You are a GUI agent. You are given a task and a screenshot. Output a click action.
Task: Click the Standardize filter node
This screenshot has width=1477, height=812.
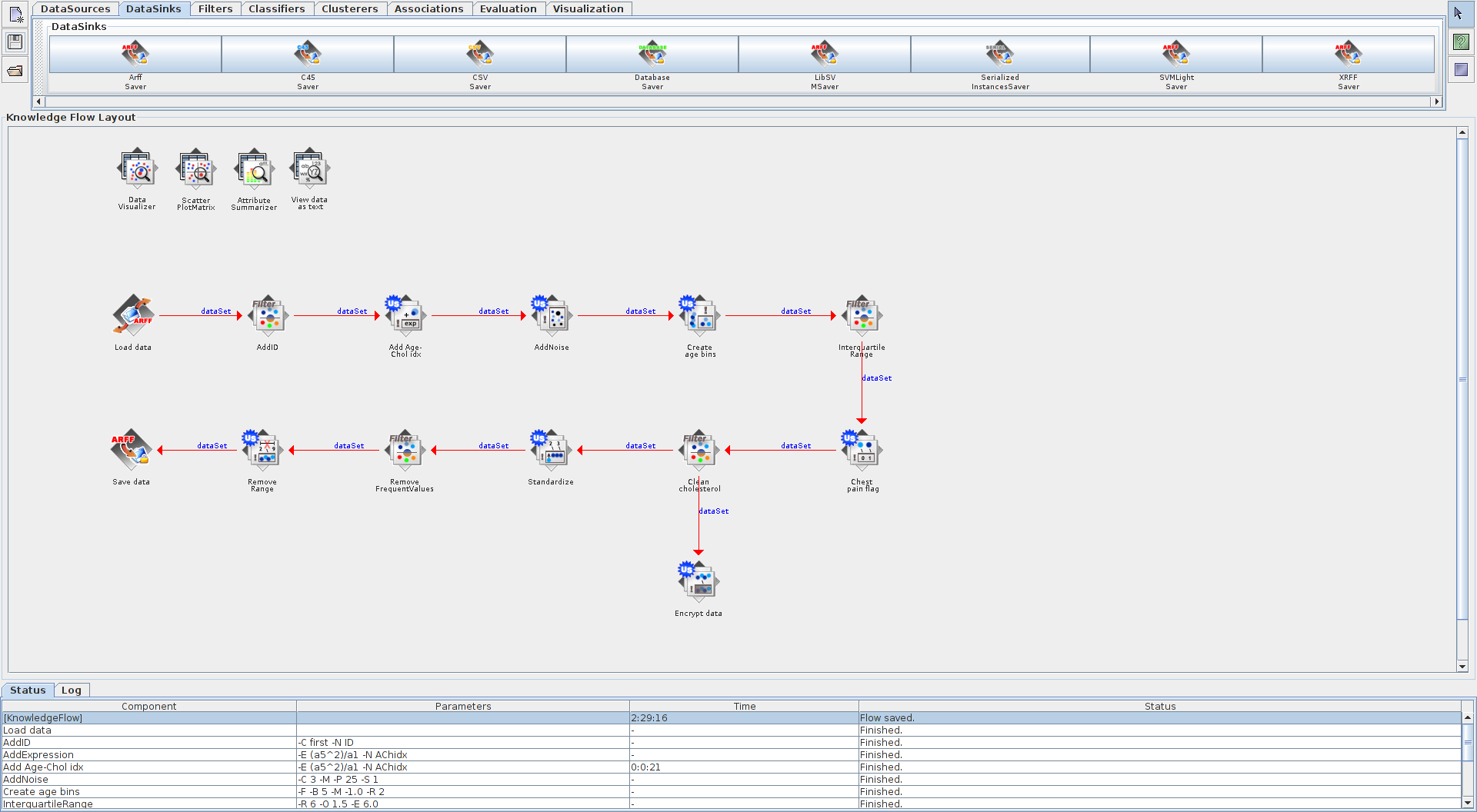pos(551,451)
